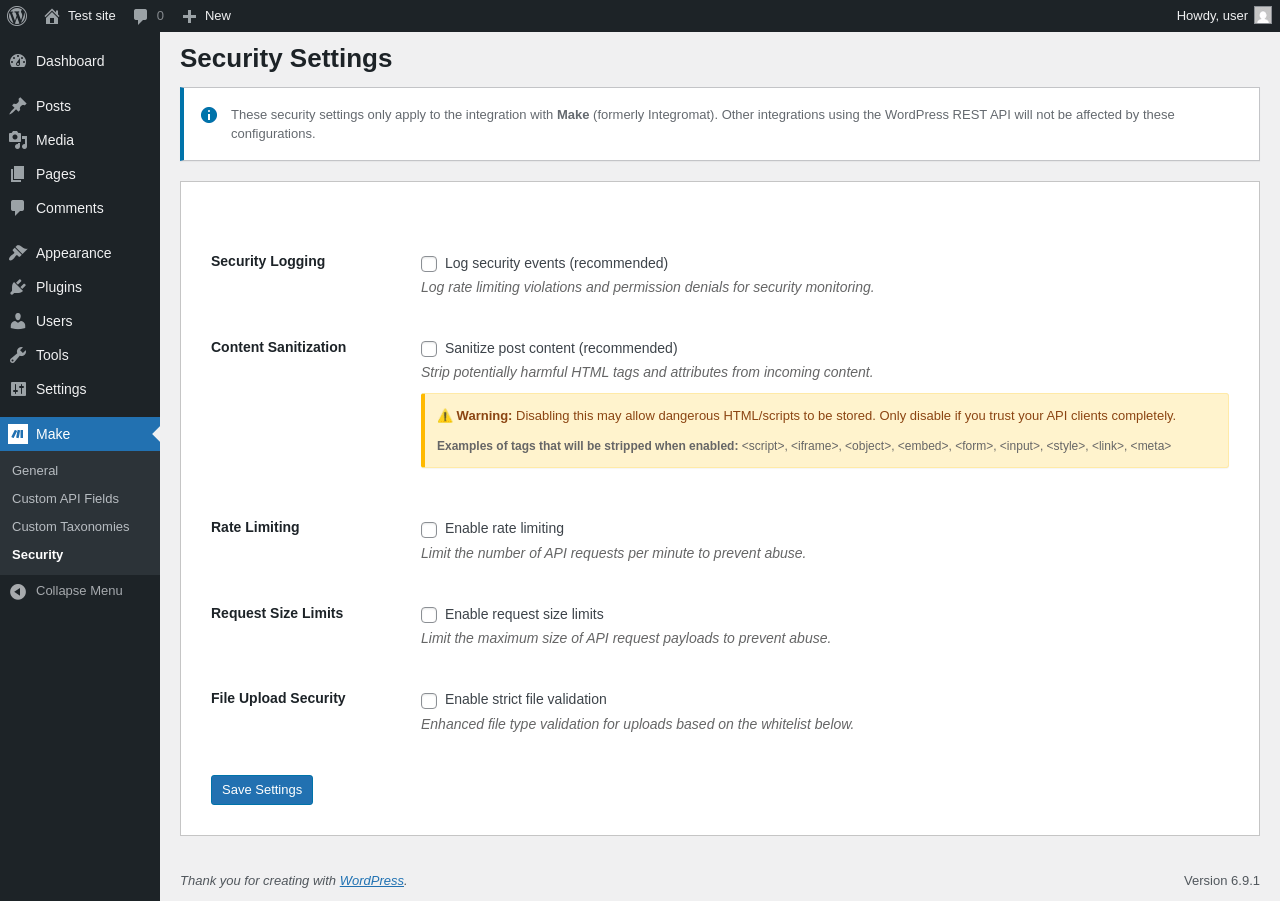Click the Make plugin logo icon
Viewport: 1280px width, 901px height.
pos(18,434)
